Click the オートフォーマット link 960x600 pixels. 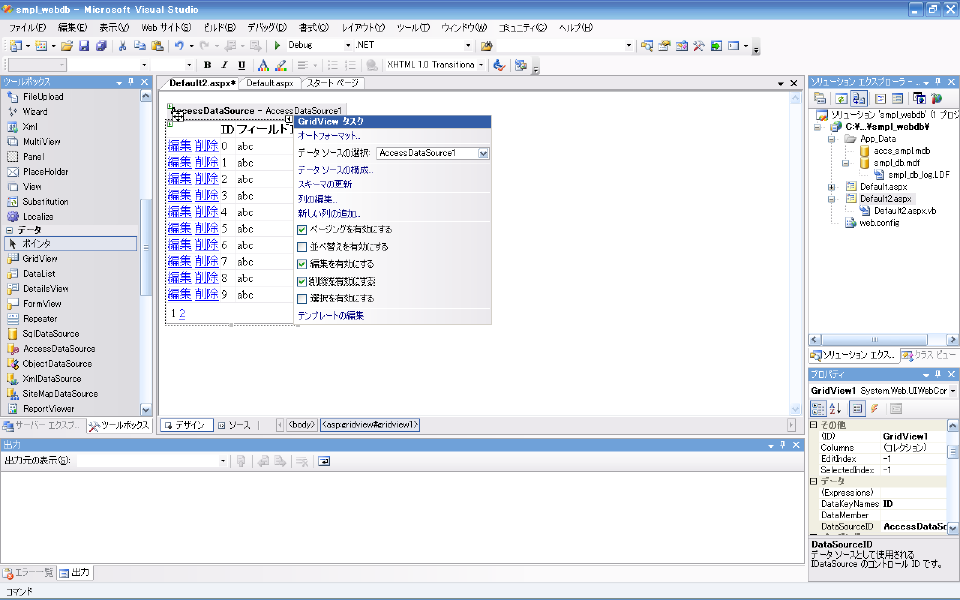click(x=329, y=135)
